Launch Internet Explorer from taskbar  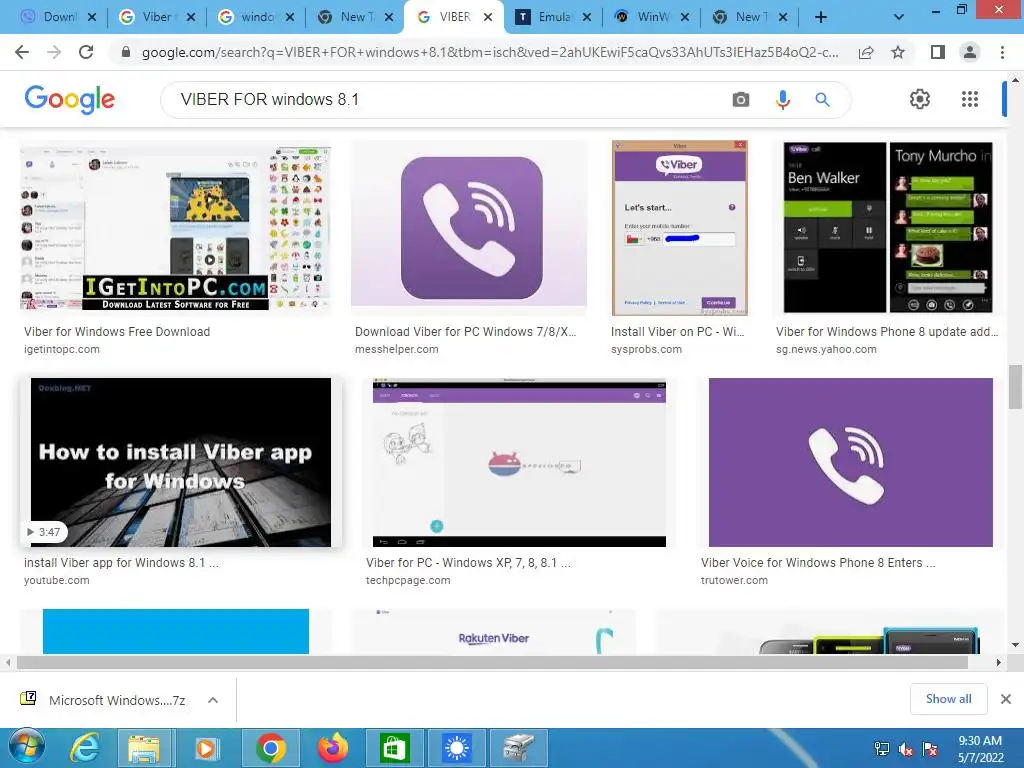85,748
